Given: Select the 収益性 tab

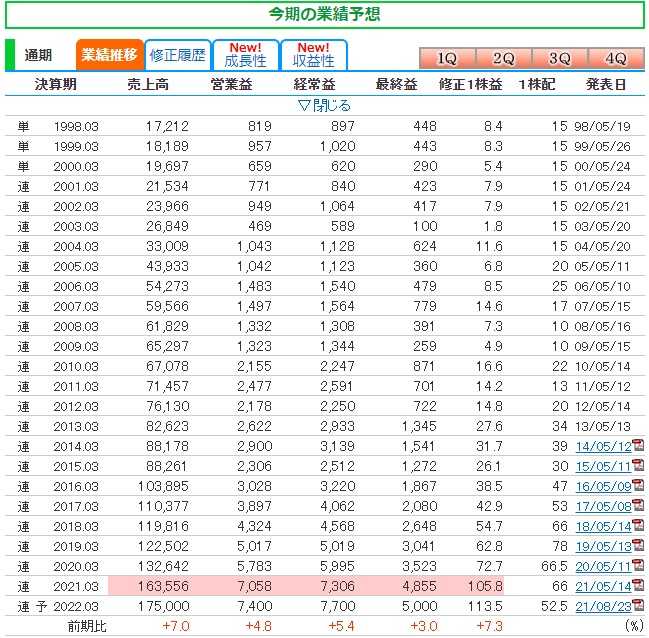Looking at the screenshot, I should pyautogui.click(x=313, y=55).
